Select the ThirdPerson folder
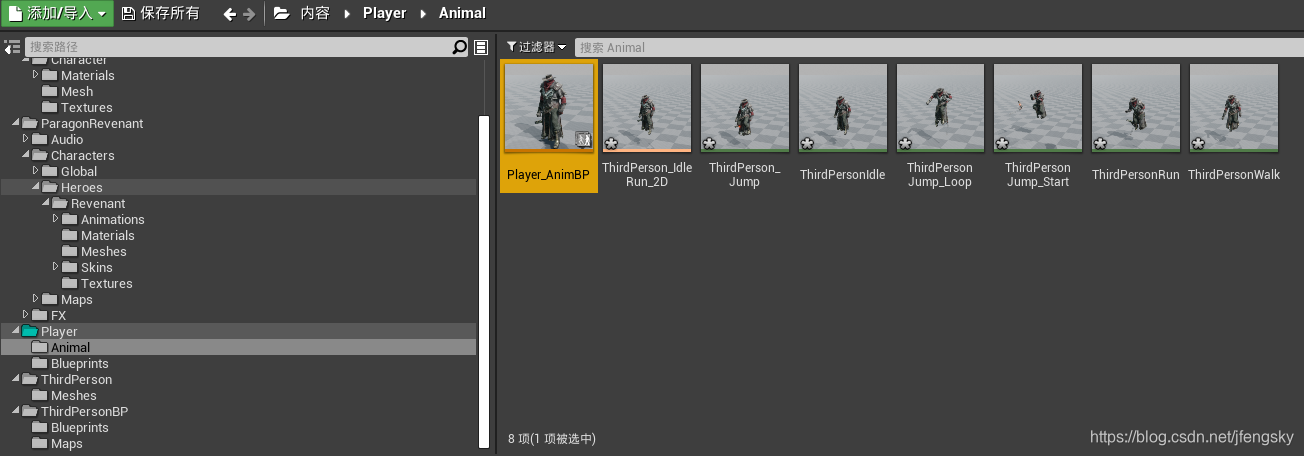 (76, 380)
